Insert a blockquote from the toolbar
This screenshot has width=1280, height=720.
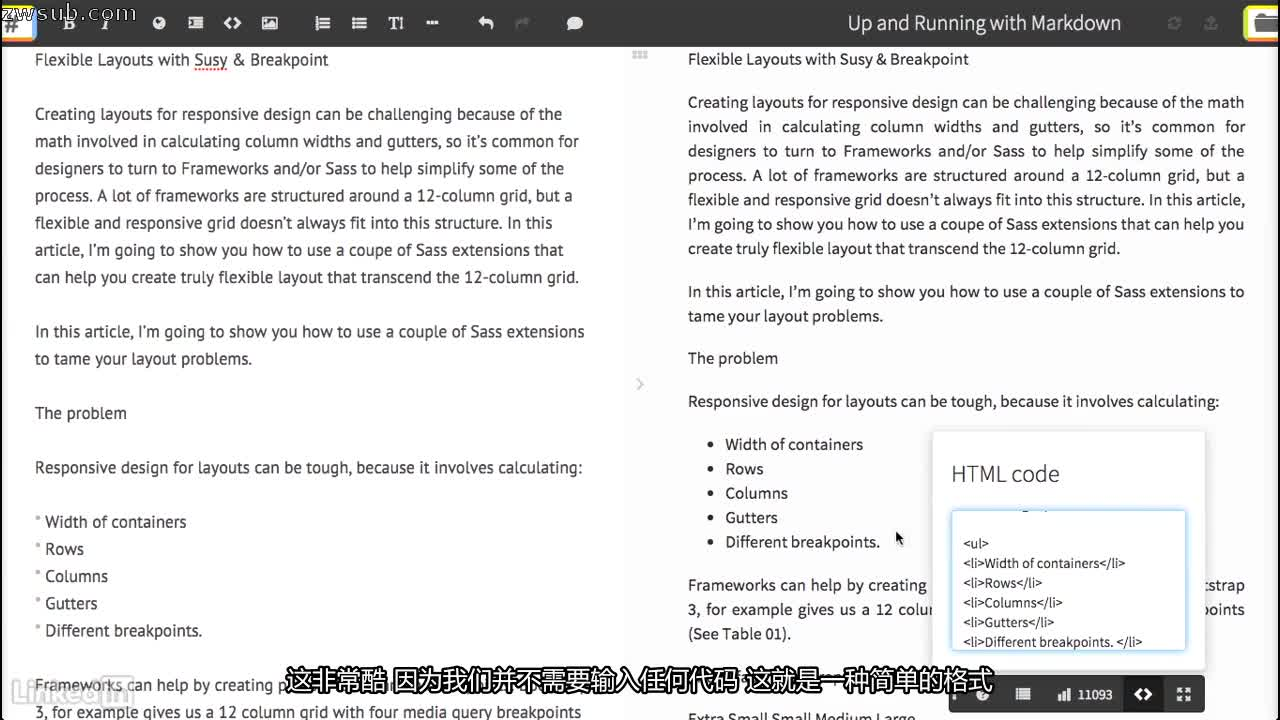pos(196,23)
